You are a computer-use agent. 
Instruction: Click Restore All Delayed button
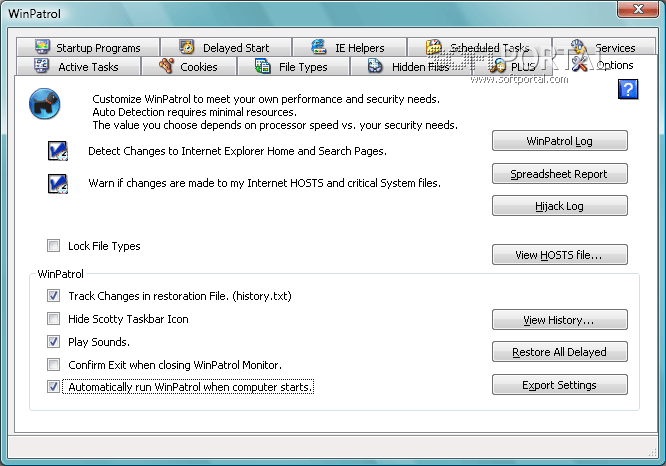pos(559,352)
